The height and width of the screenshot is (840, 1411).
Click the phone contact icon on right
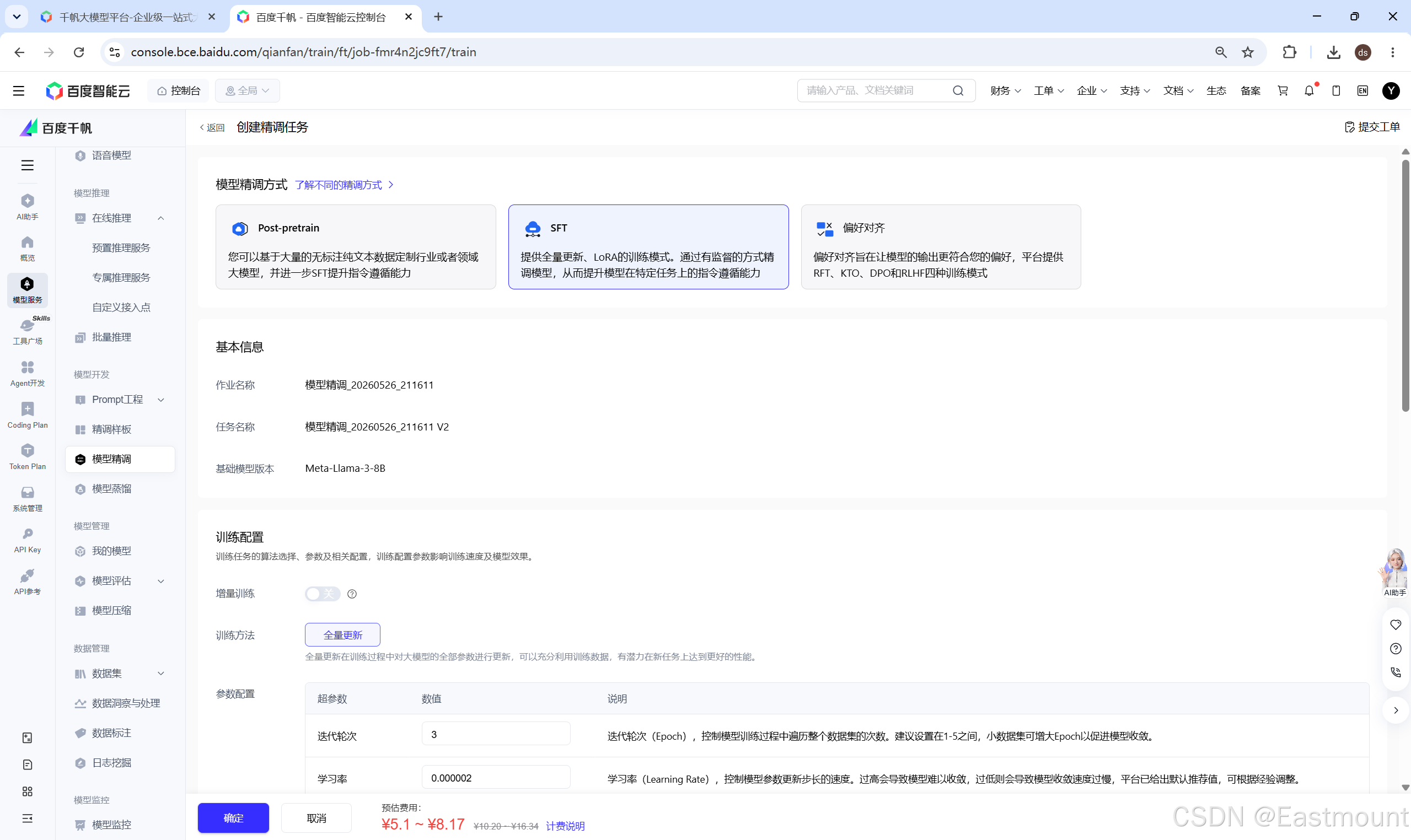(1395, 672)
